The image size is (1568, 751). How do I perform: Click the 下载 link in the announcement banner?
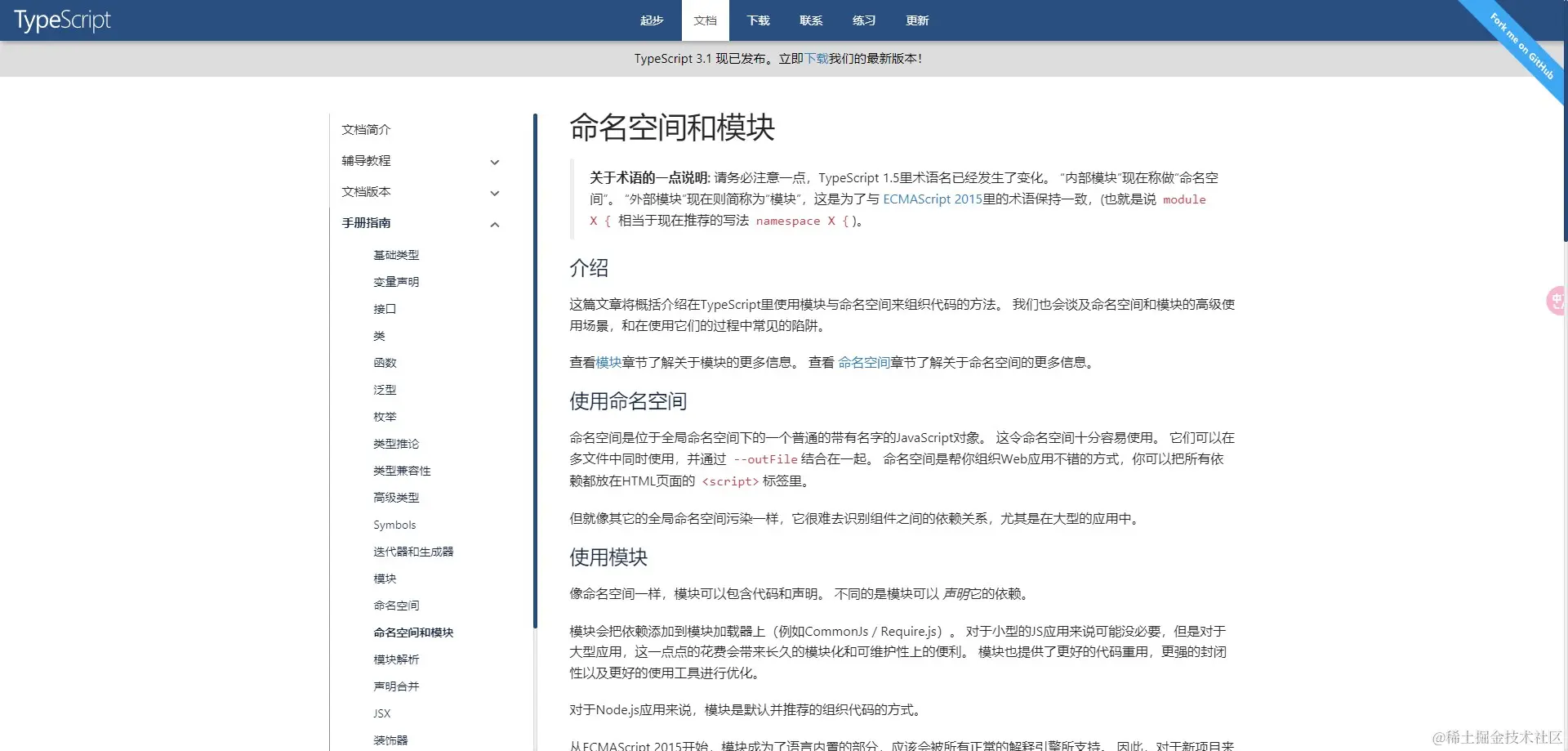[x=817, y=59]
